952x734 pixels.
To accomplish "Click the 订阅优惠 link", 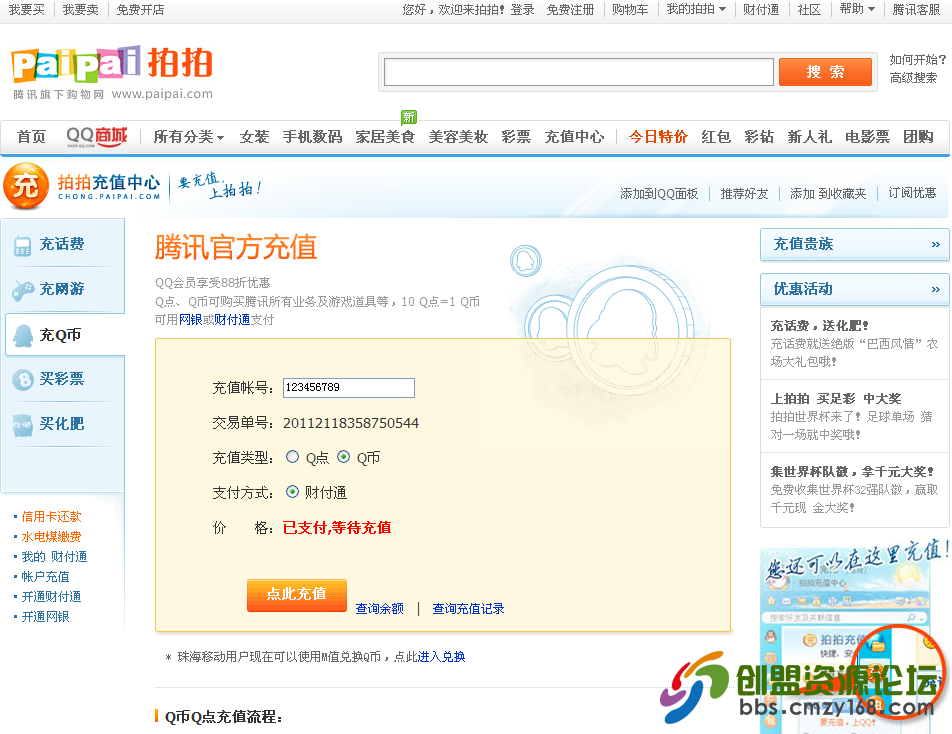I will [x=912, y=193].
